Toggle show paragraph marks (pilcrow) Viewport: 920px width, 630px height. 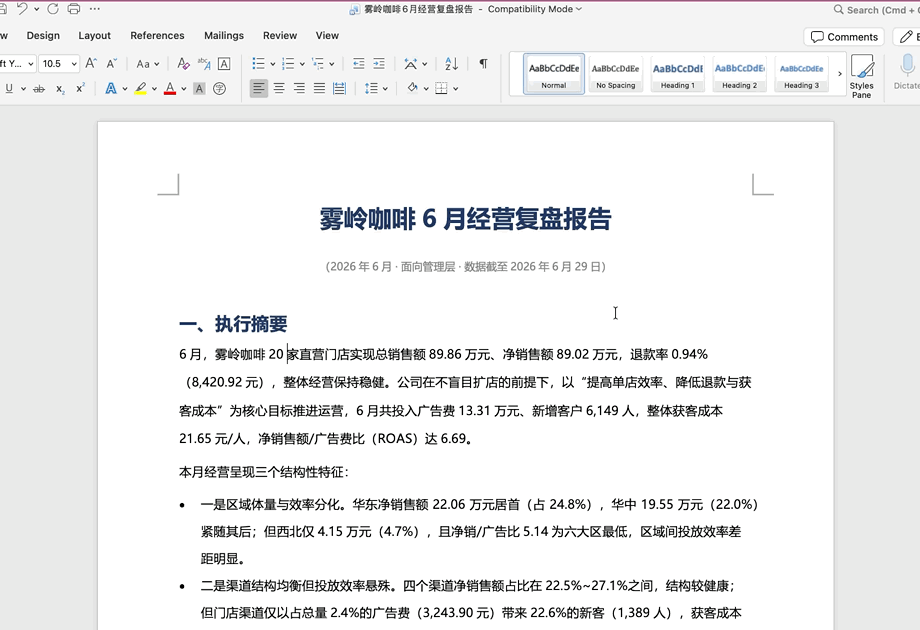(483, 63)
